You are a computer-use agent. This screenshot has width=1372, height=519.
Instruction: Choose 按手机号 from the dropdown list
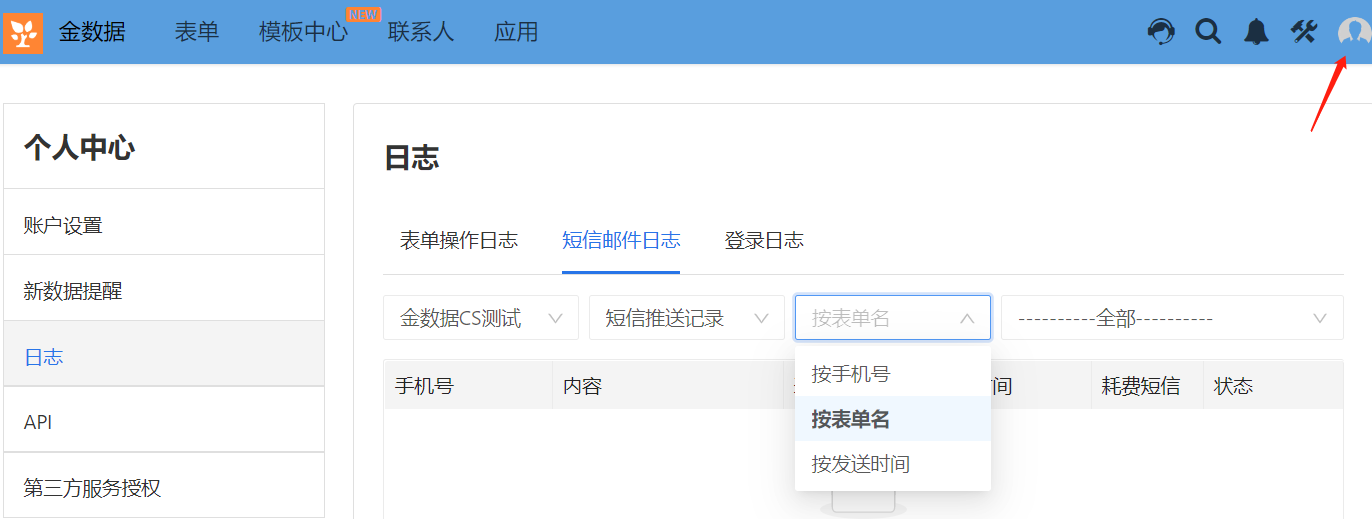893,374
